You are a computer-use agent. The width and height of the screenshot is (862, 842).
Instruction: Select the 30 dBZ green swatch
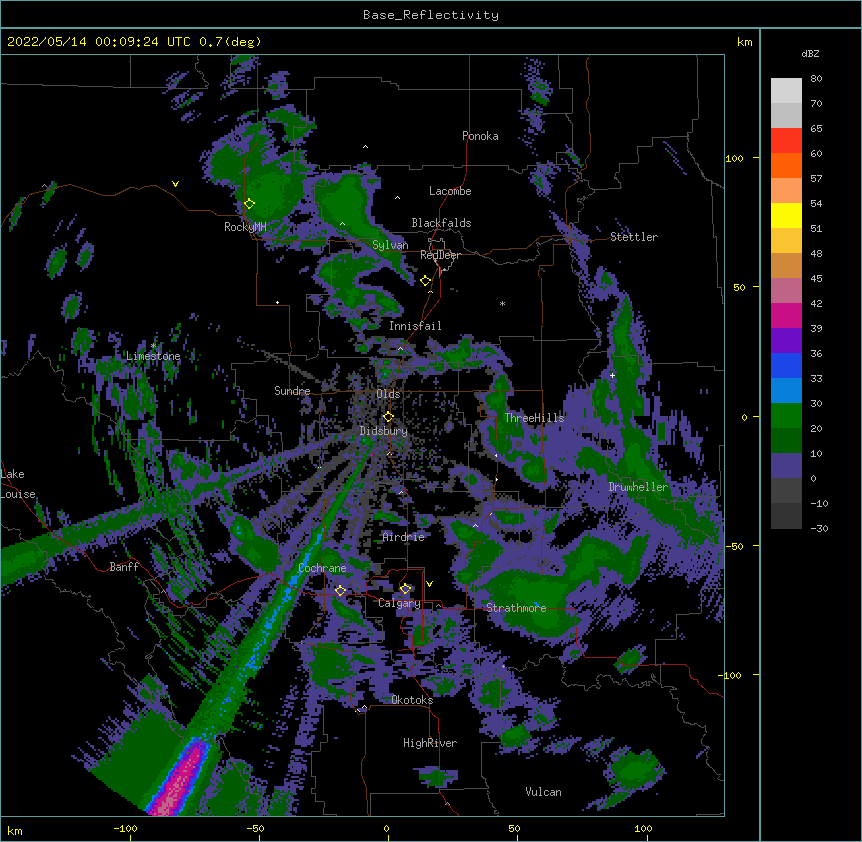tap(786, 416)
